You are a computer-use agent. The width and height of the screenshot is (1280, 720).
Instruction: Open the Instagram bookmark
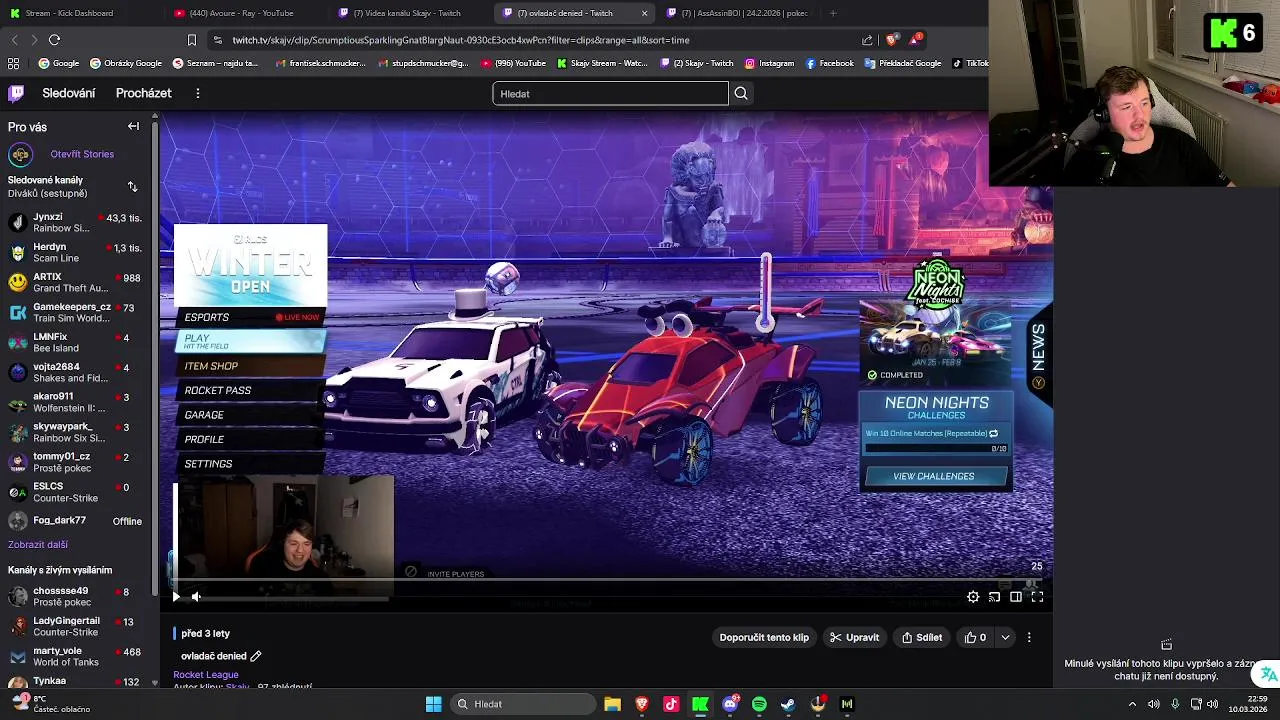[769, 63]
